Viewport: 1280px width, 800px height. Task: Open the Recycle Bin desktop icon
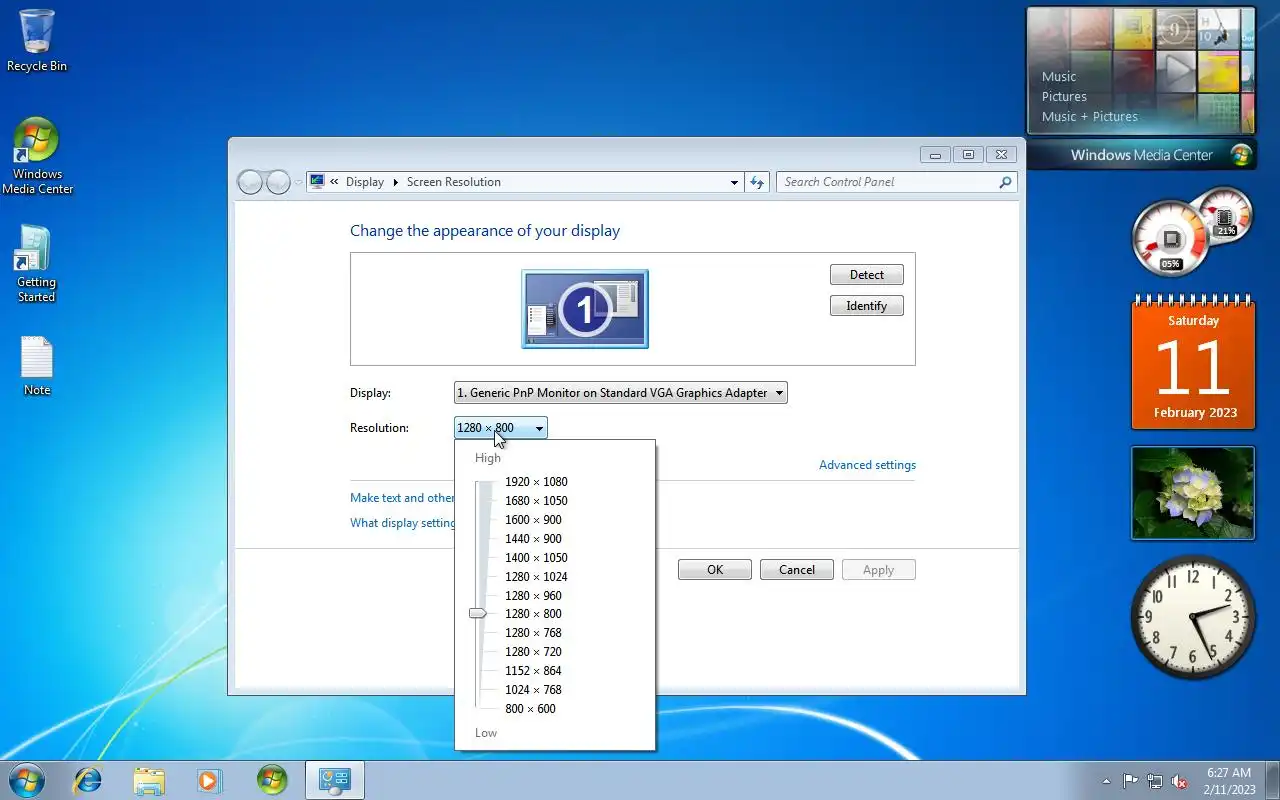pos(37,40)
